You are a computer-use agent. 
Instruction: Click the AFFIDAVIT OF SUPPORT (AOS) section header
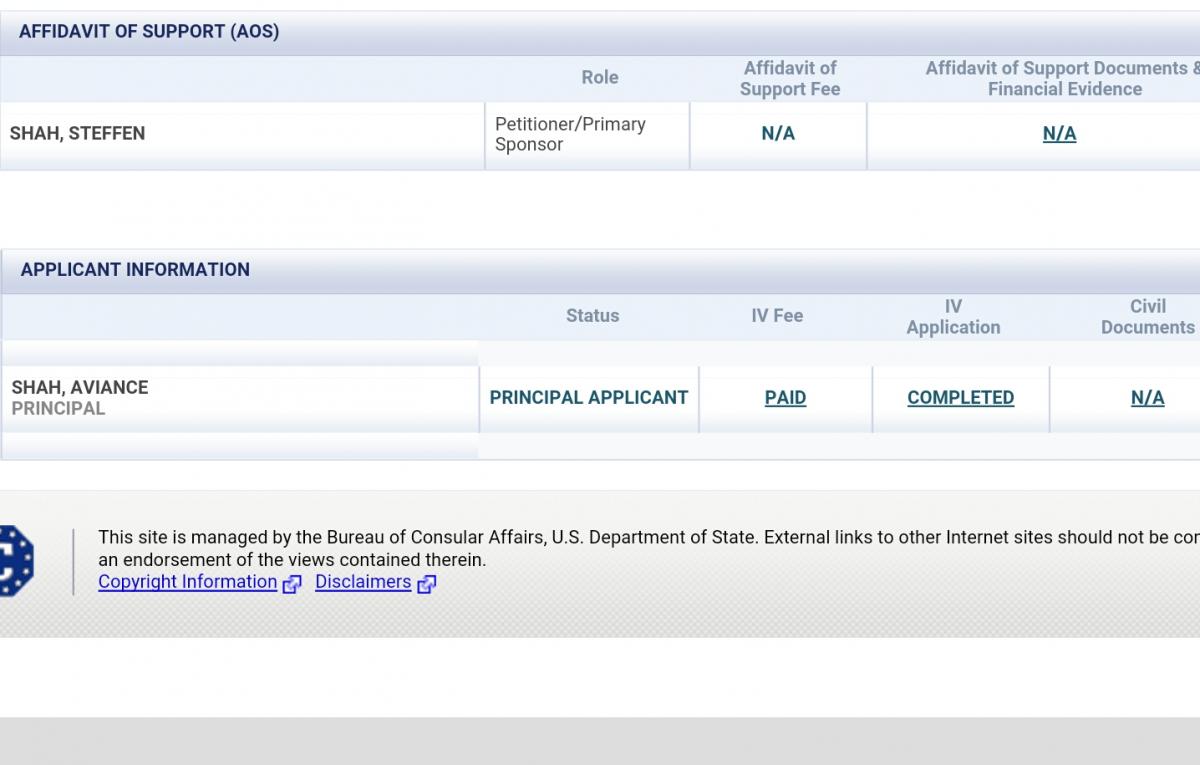(x=149, y=32)
